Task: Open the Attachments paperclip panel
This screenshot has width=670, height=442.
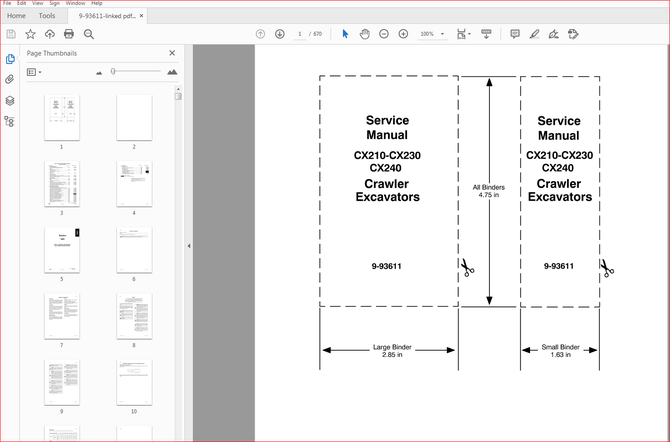Action: pyautogui.click(x=10, y=79)
